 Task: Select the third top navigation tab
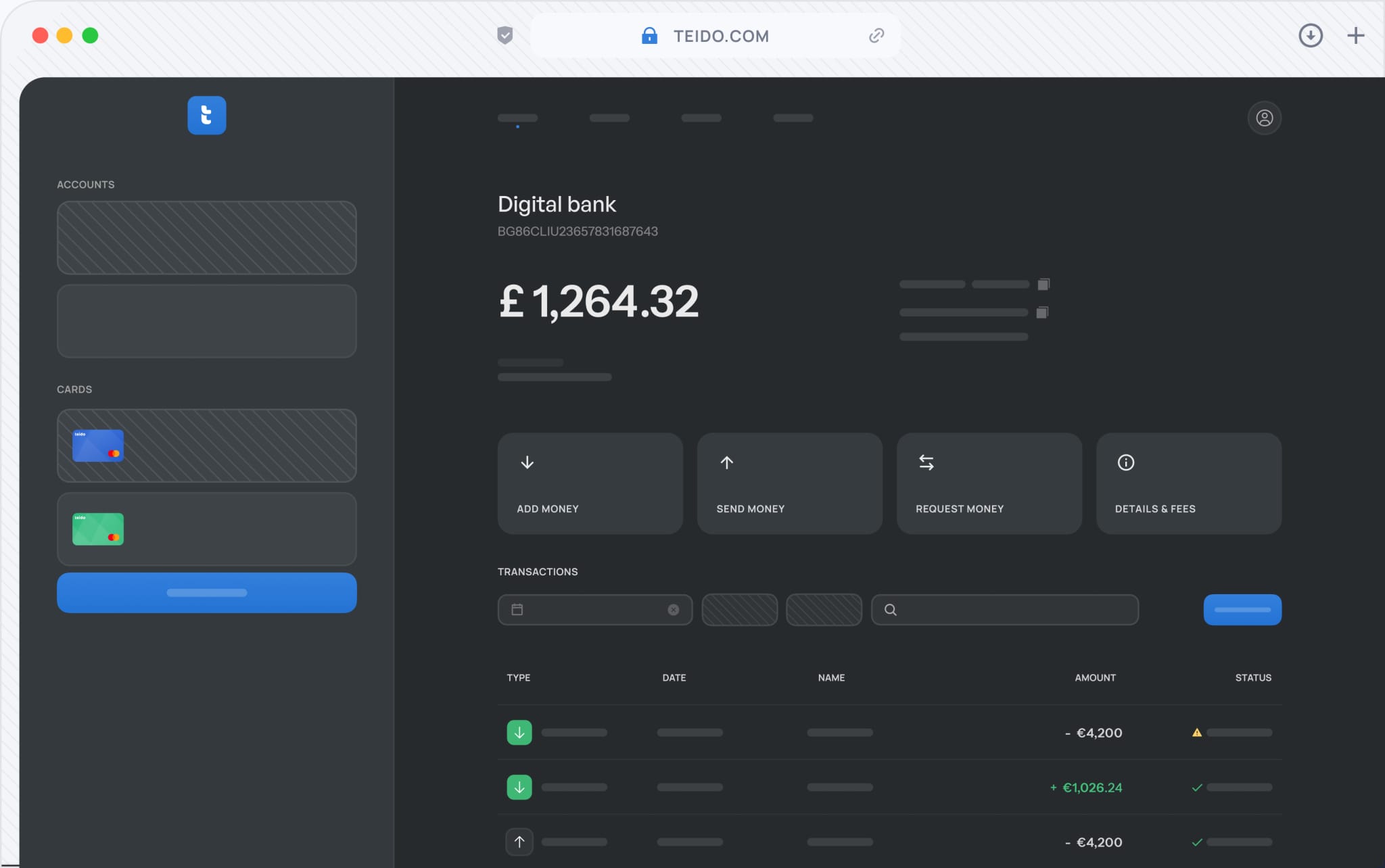tap(701, 118)
